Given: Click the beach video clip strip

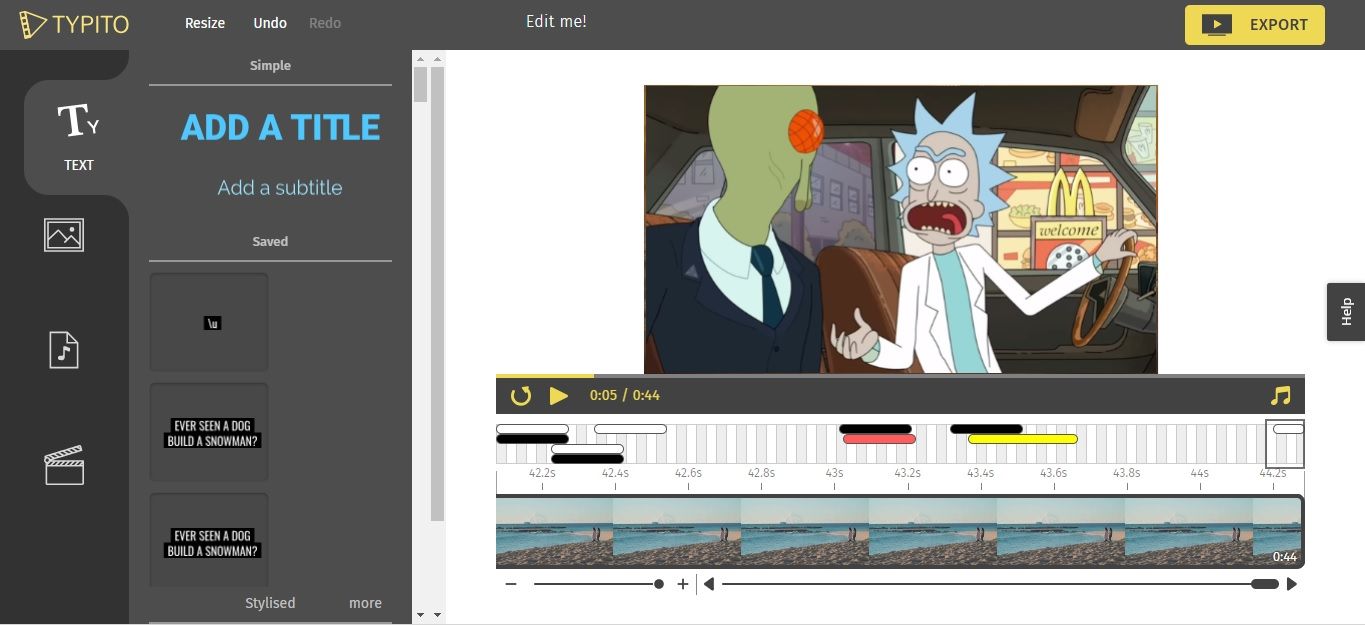Looking at the screenshot, I should point(899,532).
